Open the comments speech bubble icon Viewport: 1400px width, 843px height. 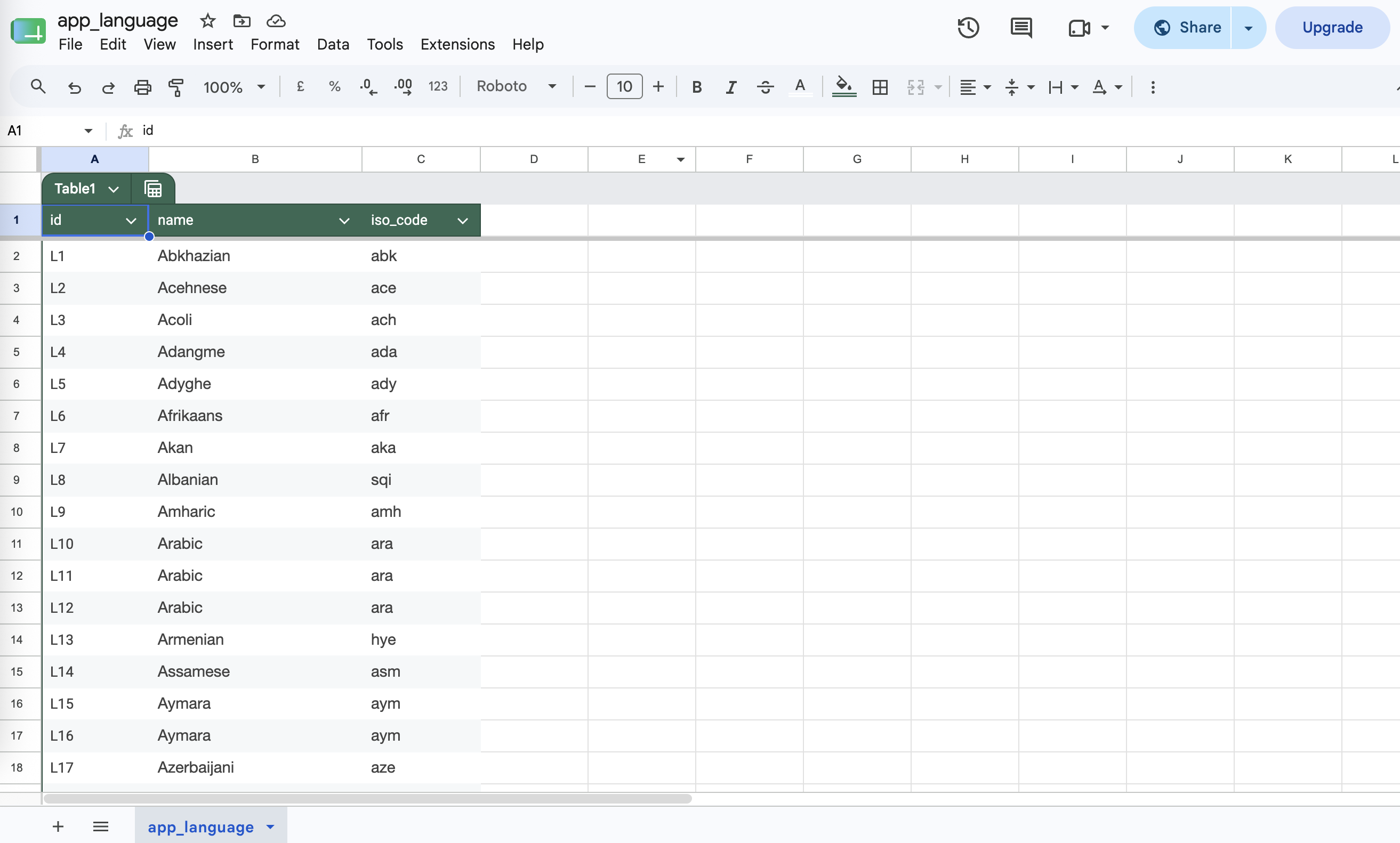1021,27
